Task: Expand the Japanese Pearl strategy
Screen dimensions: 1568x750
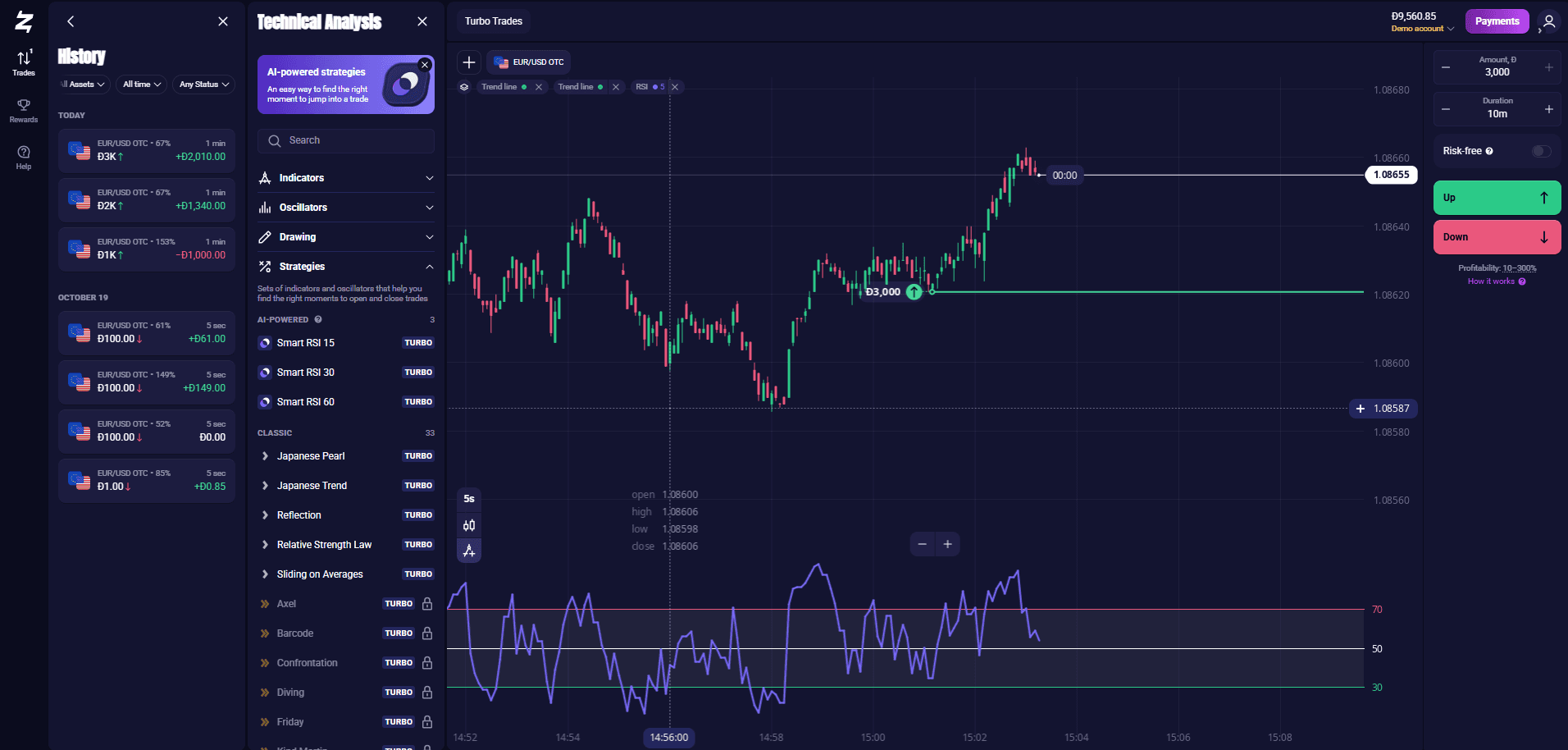Action: click(346, 456)
